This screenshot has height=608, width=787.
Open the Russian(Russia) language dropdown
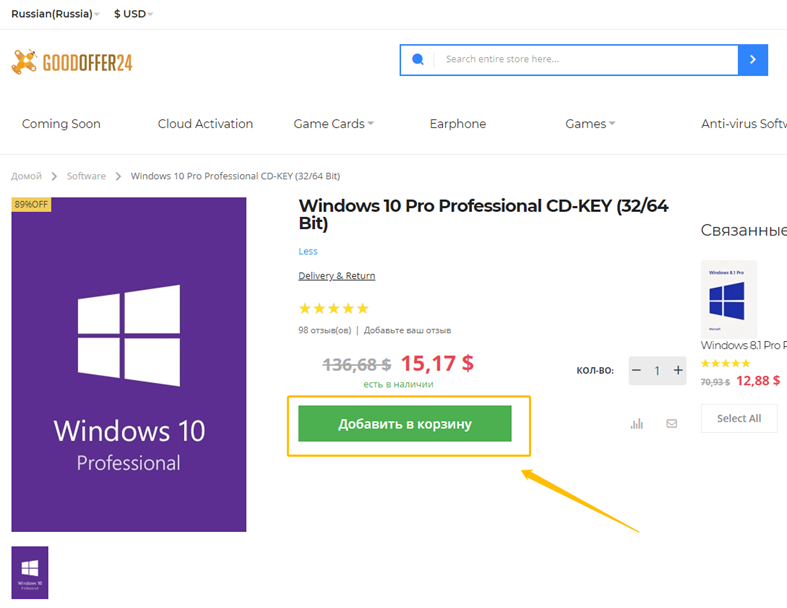pos(55,14)
